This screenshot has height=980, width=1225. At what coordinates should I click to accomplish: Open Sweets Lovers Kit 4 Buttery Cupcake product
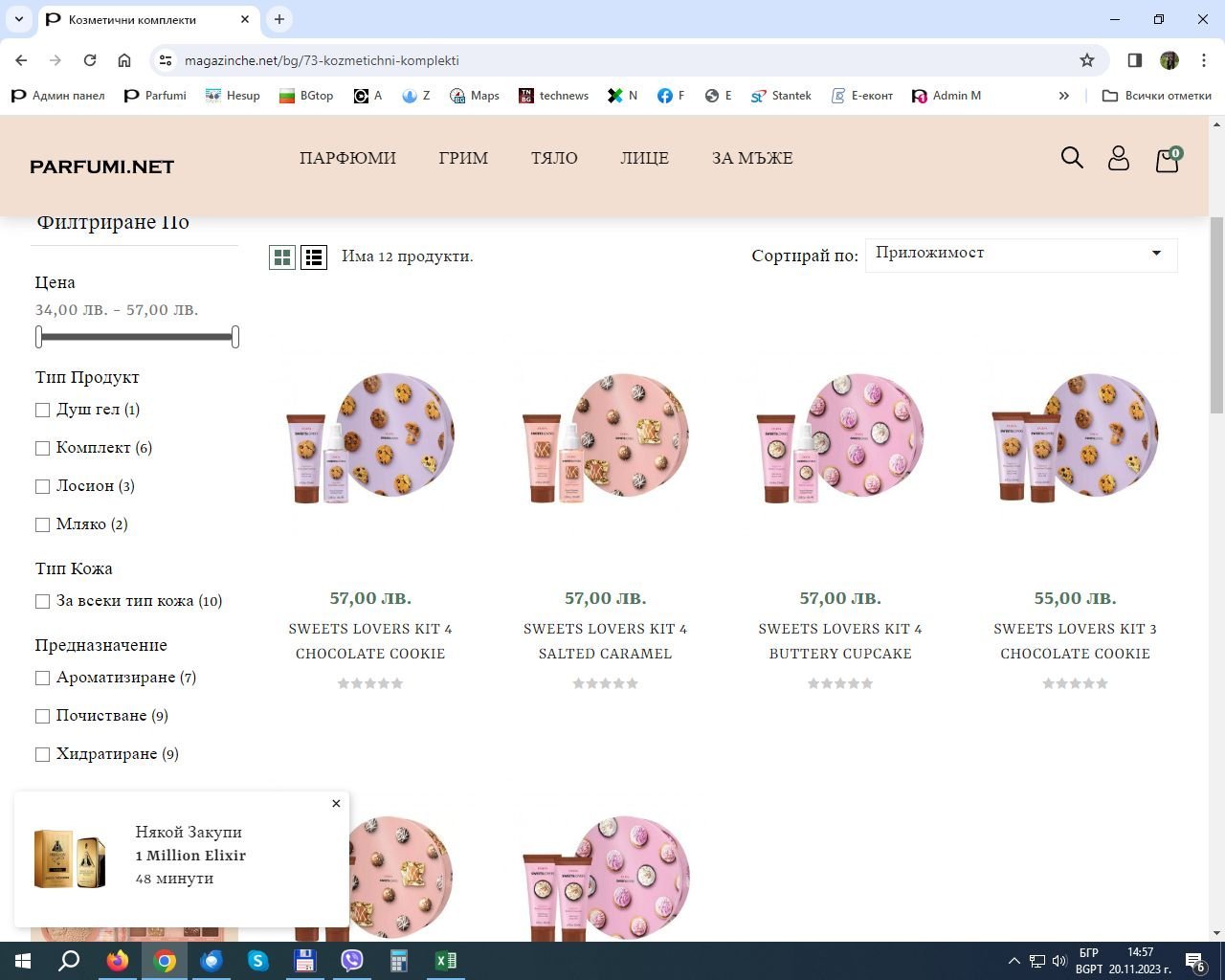point(840,641)
